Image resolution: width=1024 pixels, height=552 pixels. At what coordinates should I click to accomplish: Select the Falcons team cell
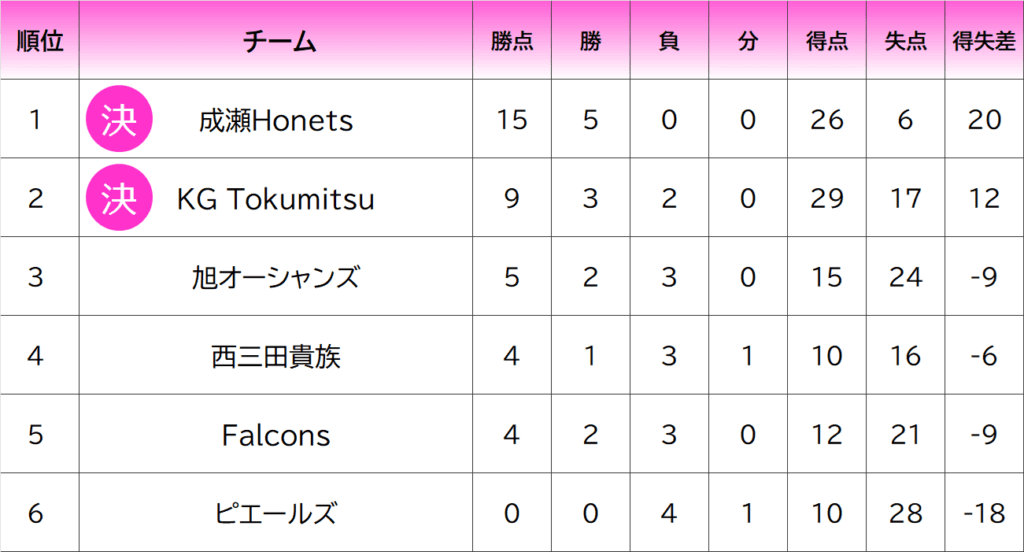276,434
